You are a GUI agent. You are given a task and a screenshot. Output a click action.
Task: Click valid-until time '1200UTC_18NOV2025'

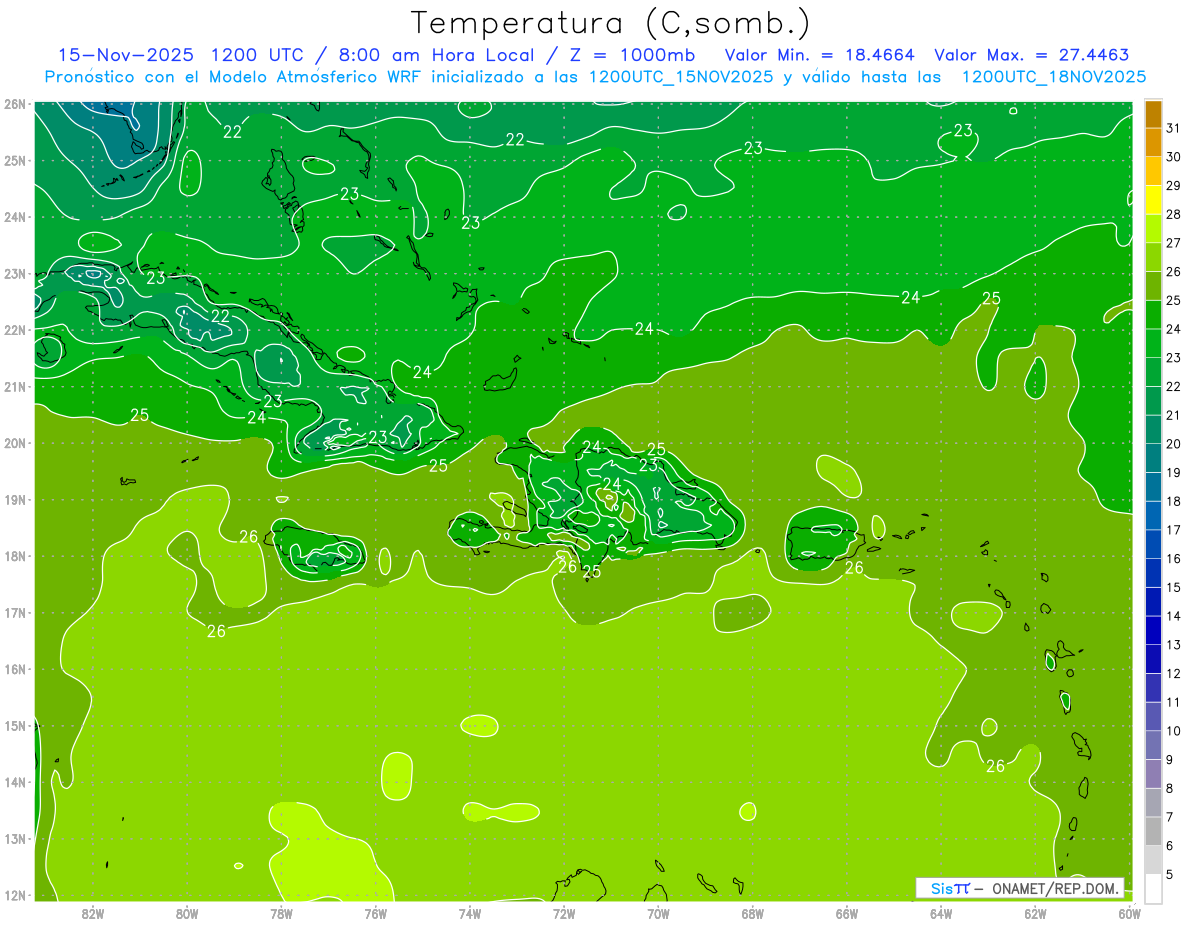tap(1054, 77)
